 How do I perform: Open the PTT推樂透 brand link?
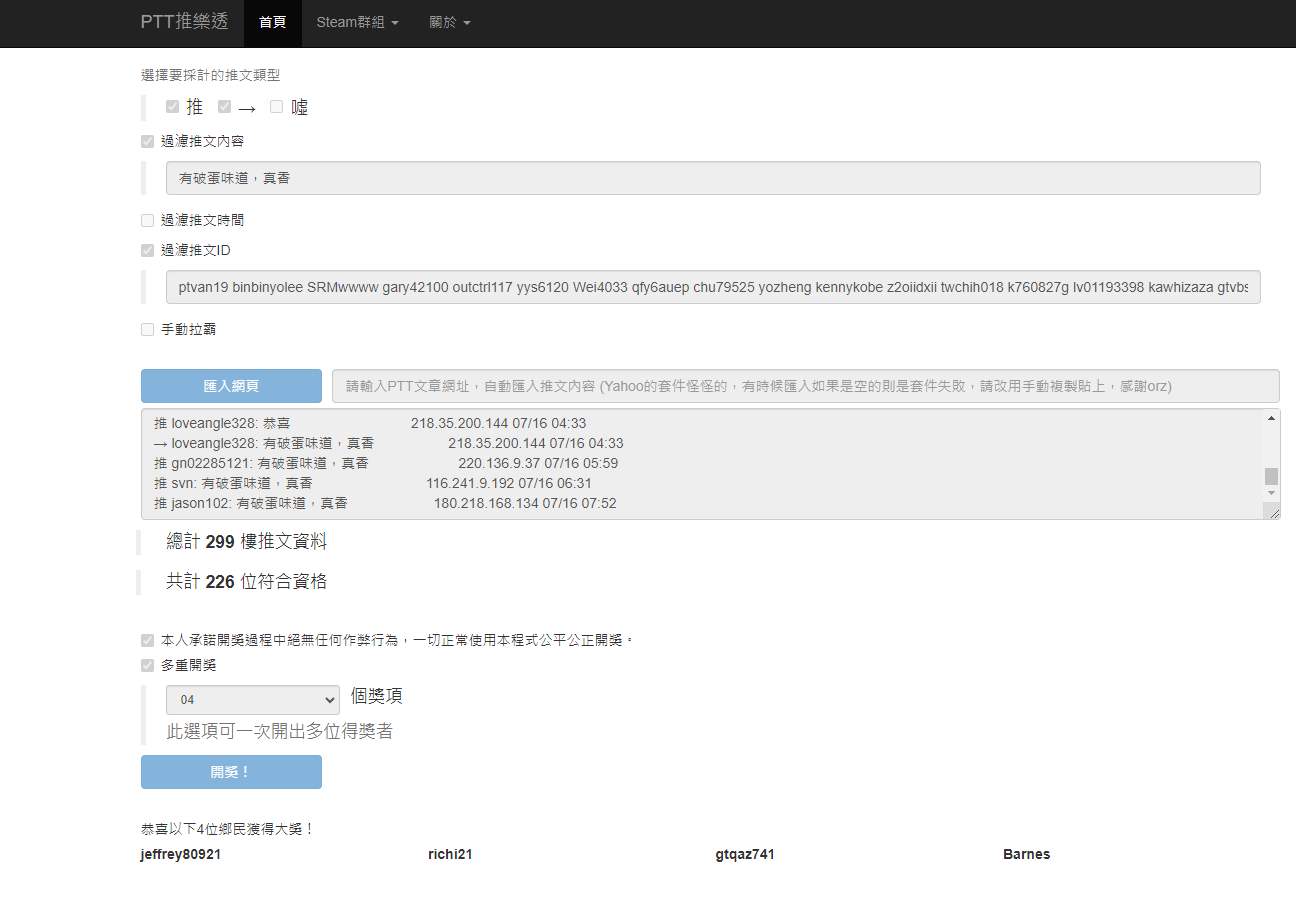[185, 22]
